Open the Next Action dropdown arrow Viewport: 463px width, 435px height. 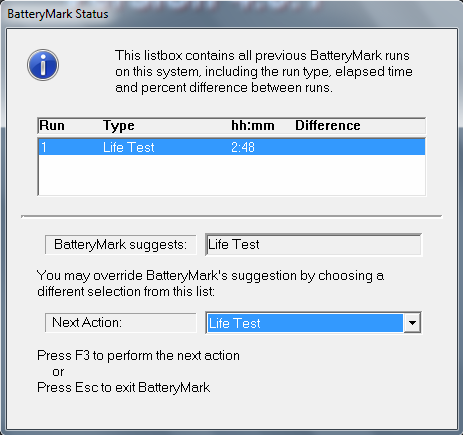[x=412, y=322]
